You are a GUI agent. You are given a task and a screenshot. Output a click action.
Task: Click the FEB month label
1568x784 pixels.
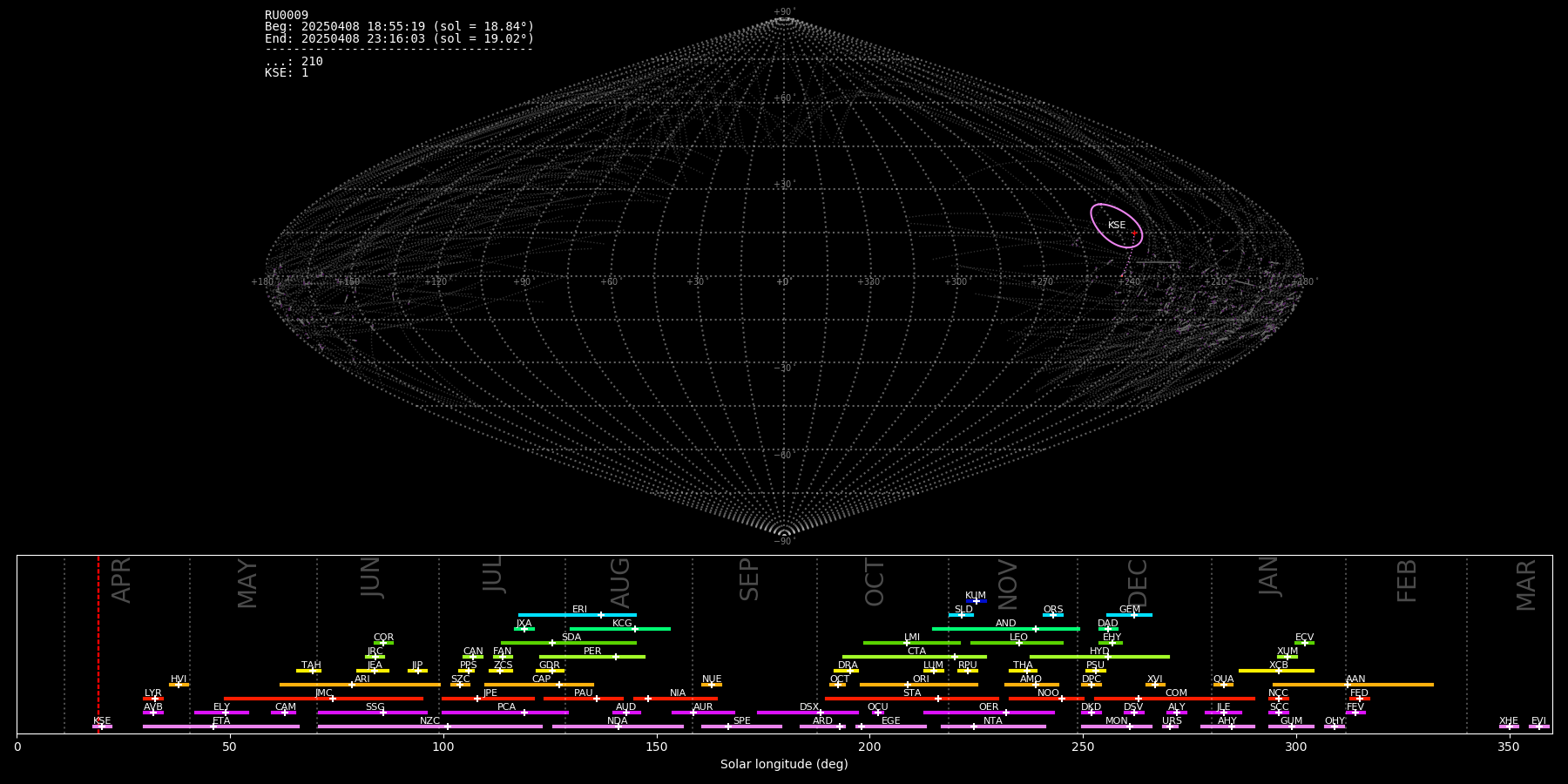click(1407, 581)
